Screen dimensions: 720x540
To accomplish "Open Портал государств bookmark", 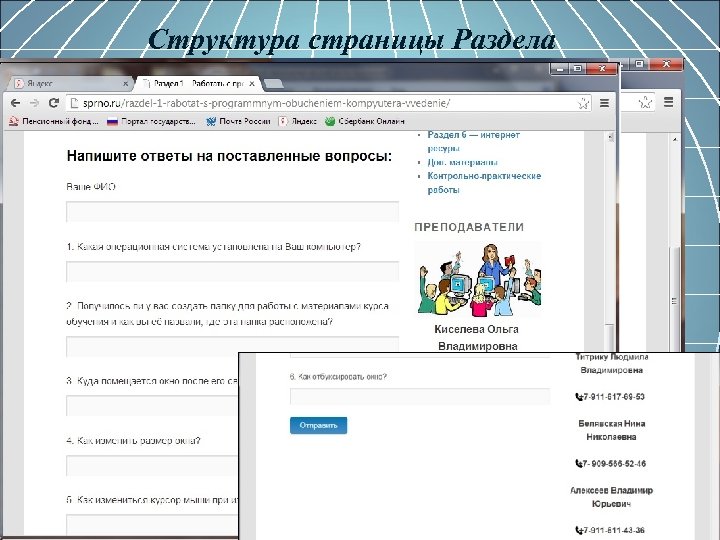I will (151, 121).
